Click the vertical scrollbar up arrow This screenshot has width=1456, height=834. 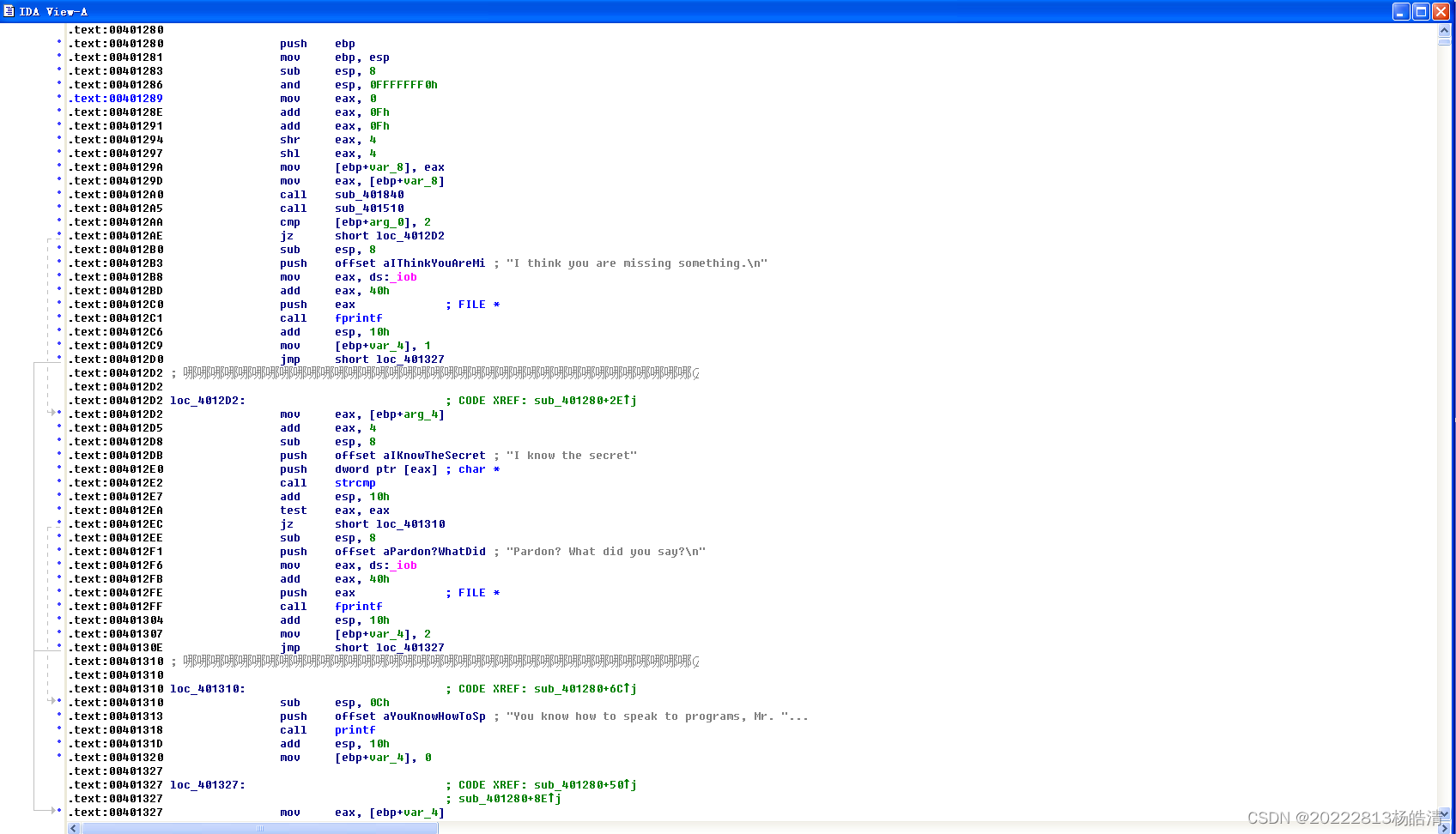tap(1444, 31)
